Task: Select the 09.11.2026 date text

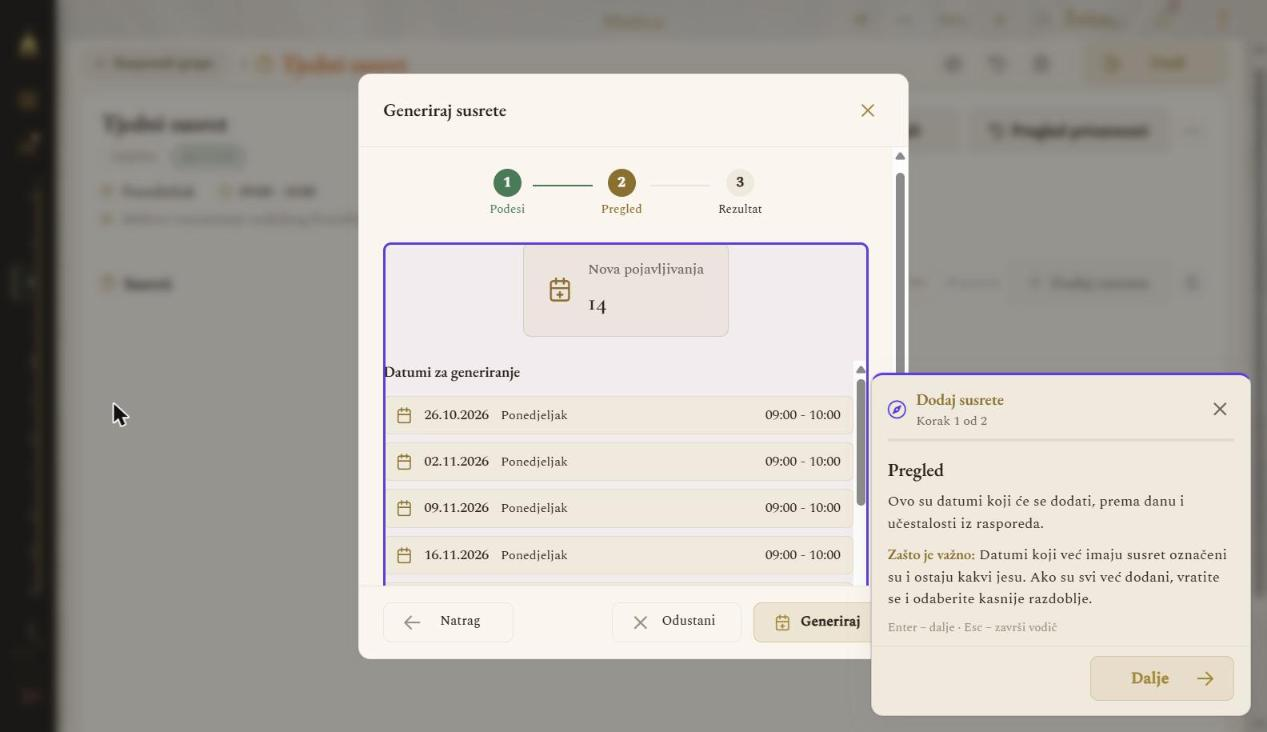Action: click(x=456, y=508)
